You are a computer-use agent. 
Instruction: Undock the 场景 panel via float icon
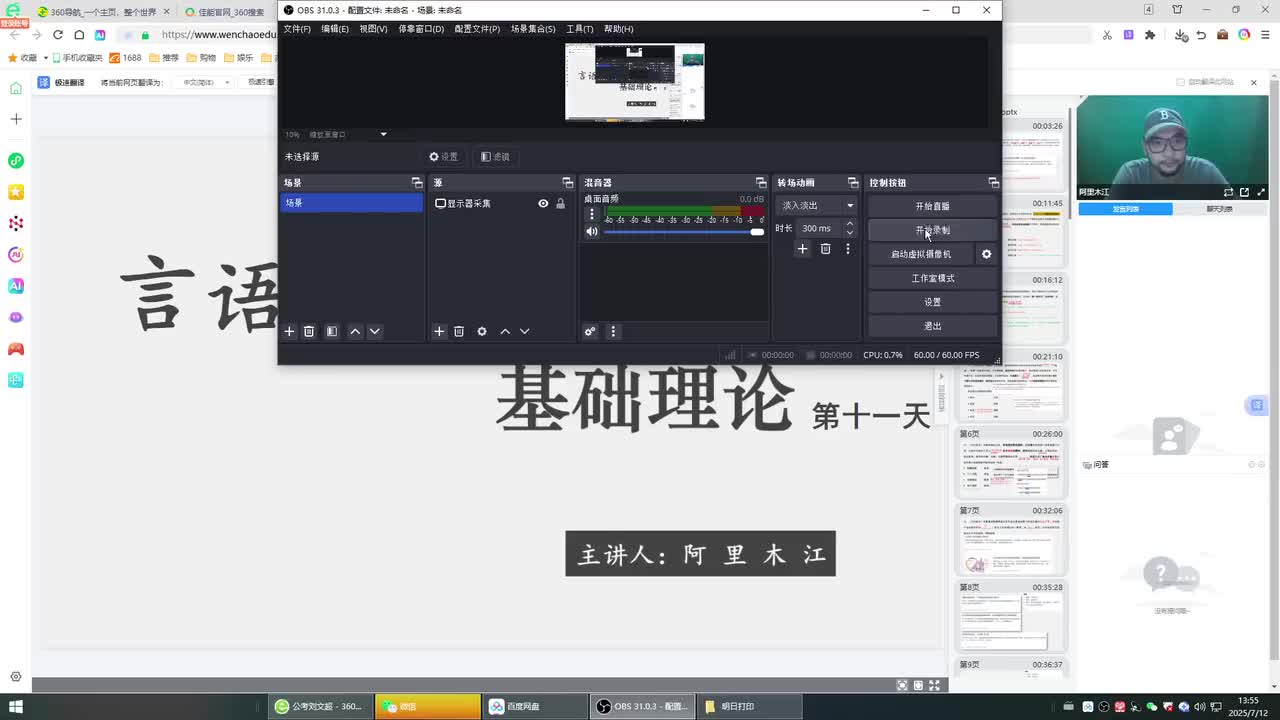tap(417, 182)
